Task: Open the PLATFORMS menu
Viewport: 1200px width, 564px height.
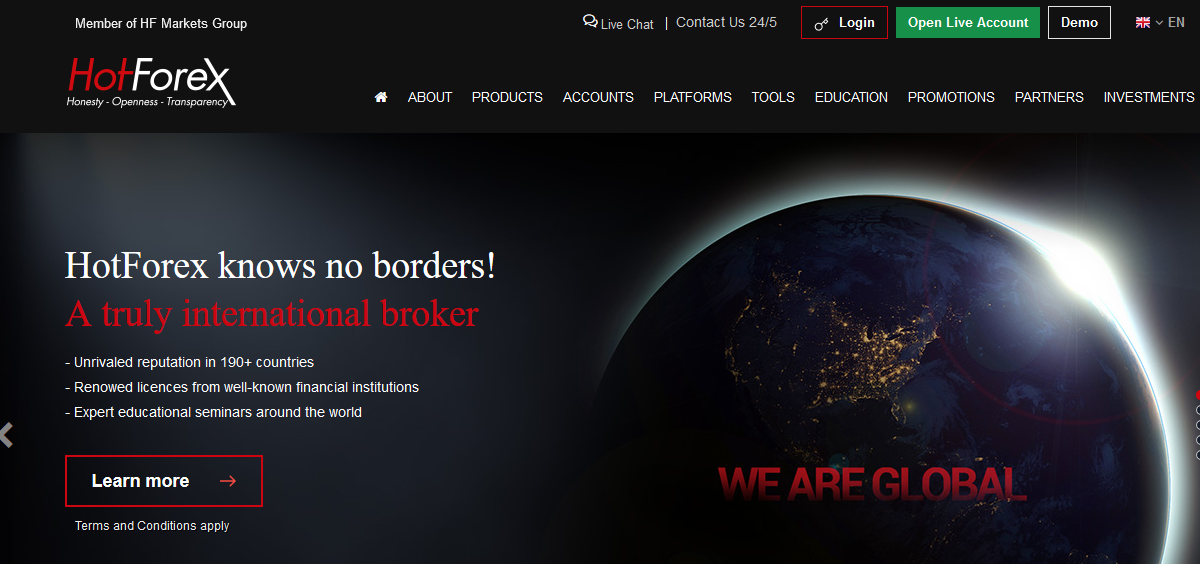Action: pos(693,97)
